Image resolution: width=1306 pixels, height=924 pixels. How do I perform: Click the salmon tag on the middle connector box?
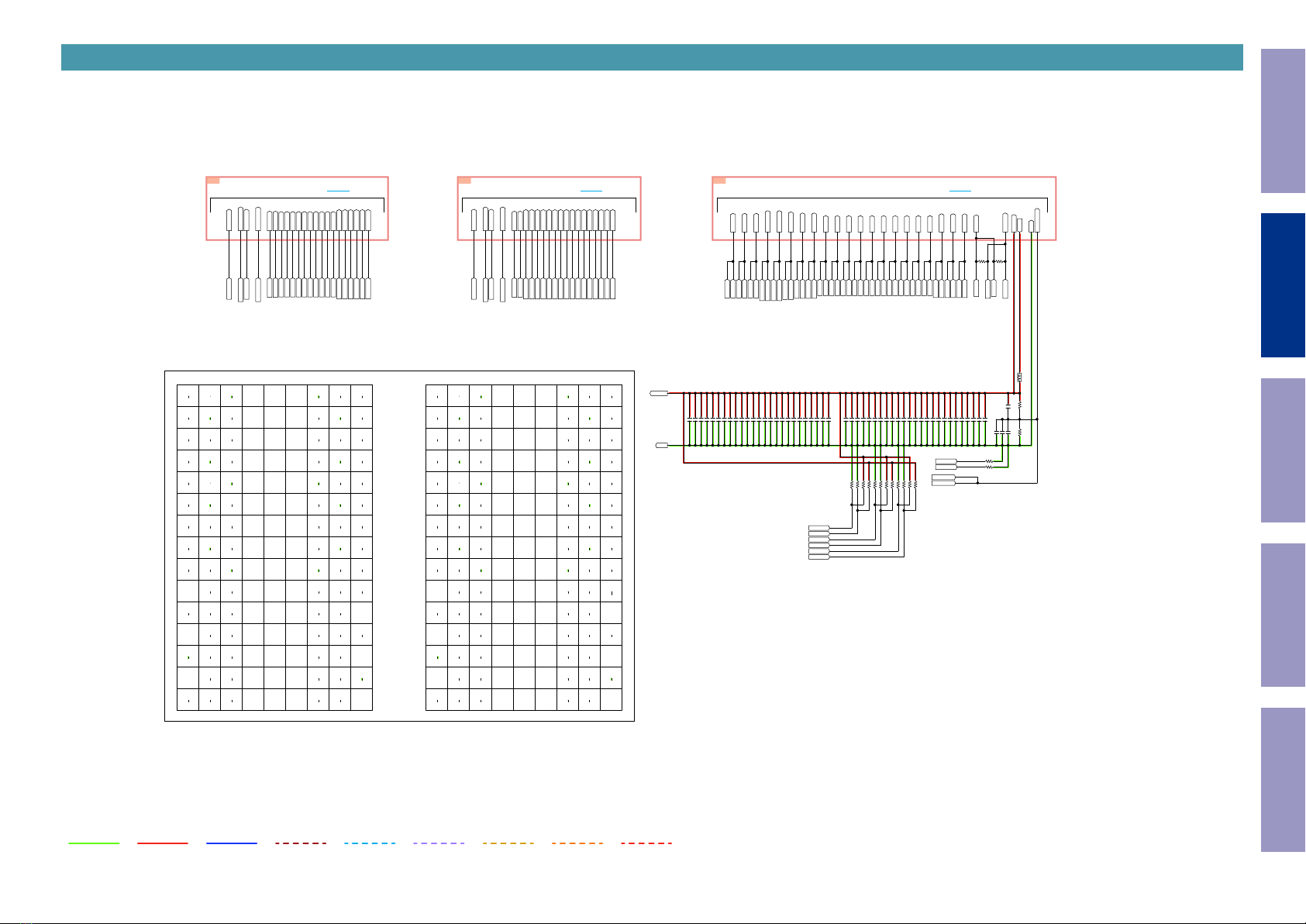click(x=465, y=181)
